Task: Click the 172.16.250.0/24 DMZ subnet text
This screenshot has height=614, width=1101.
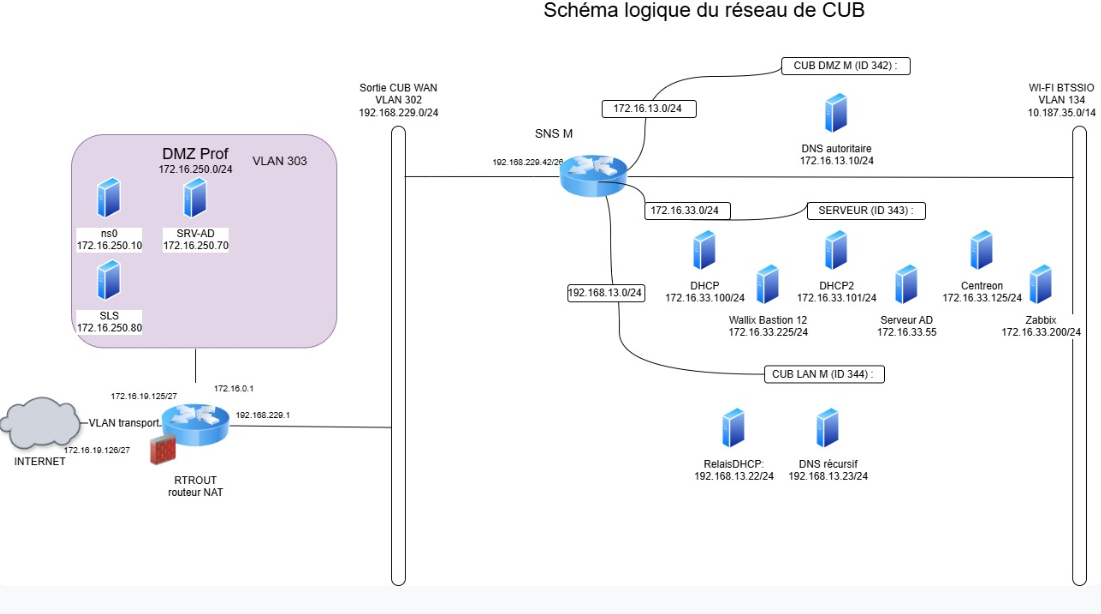Action: click(195, 169)
